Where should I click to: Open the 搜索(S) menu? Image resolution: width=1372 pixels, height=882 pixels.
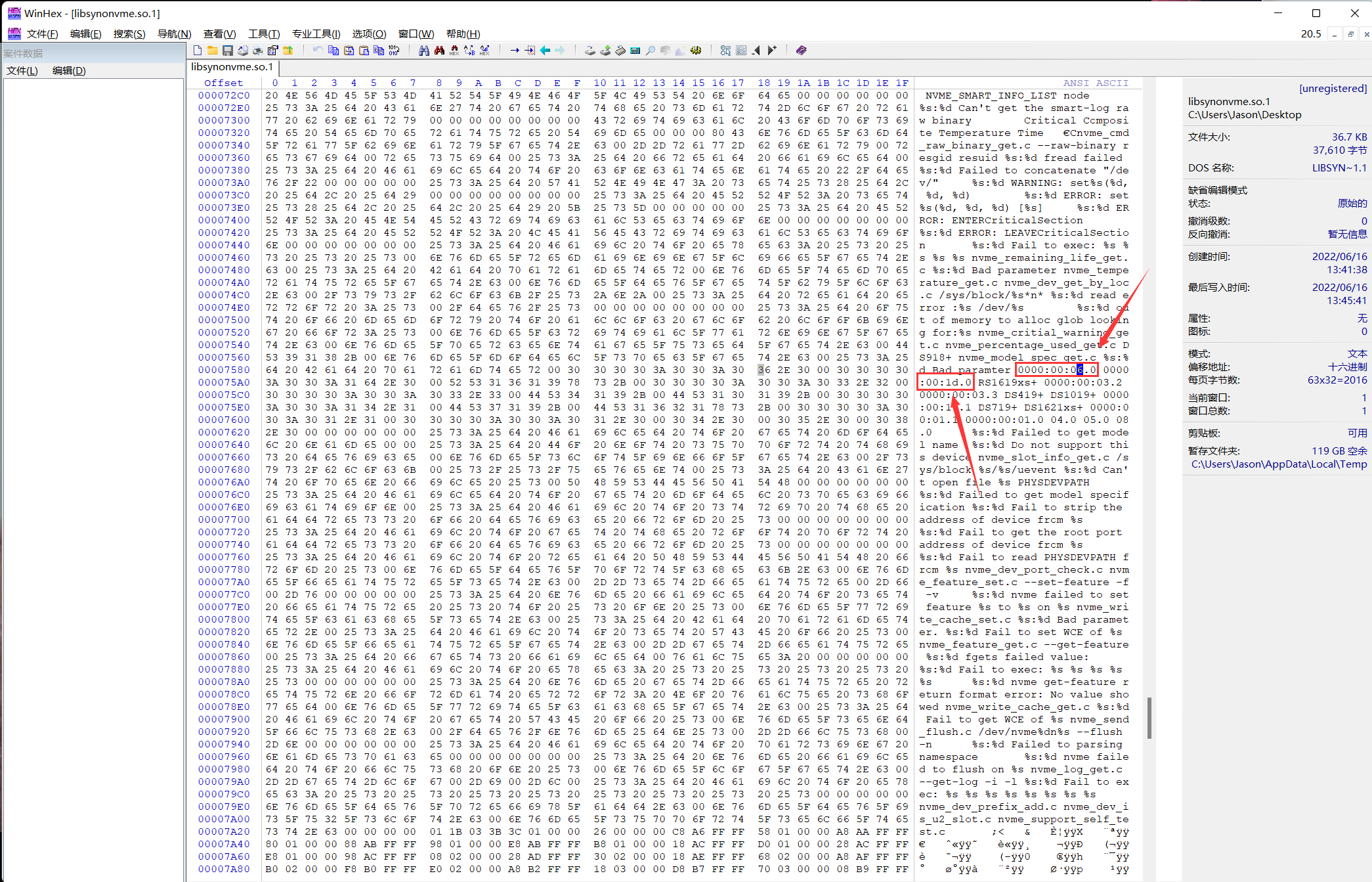pos(129,33)
